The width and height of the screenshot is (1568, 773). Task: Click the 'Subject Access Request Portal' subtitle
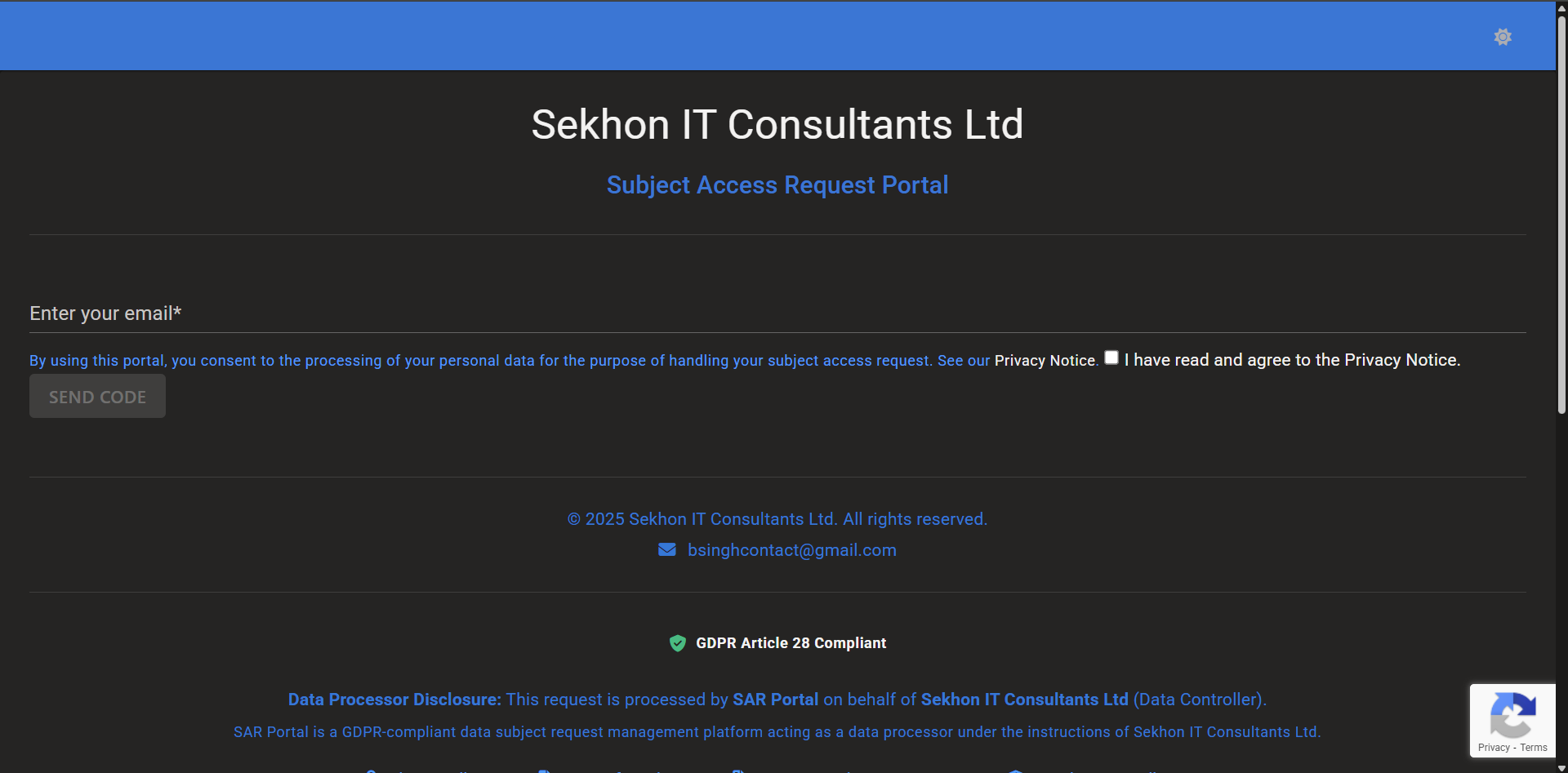coord(777,185)
